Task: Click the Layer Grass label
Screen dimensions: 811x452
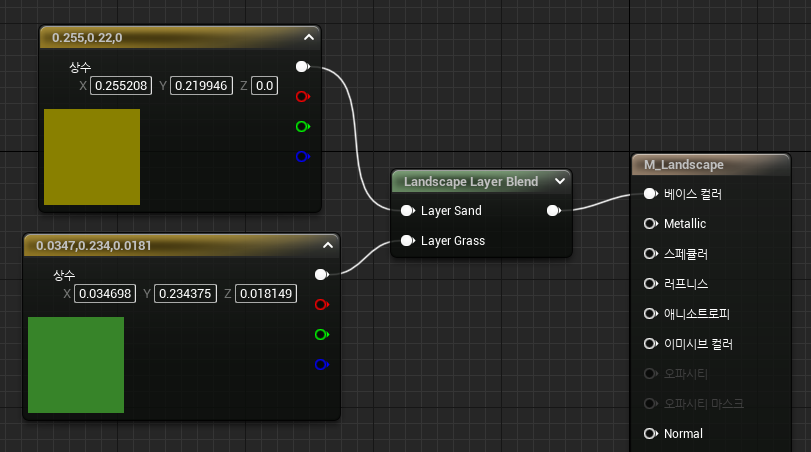Action: coord(453,240)
